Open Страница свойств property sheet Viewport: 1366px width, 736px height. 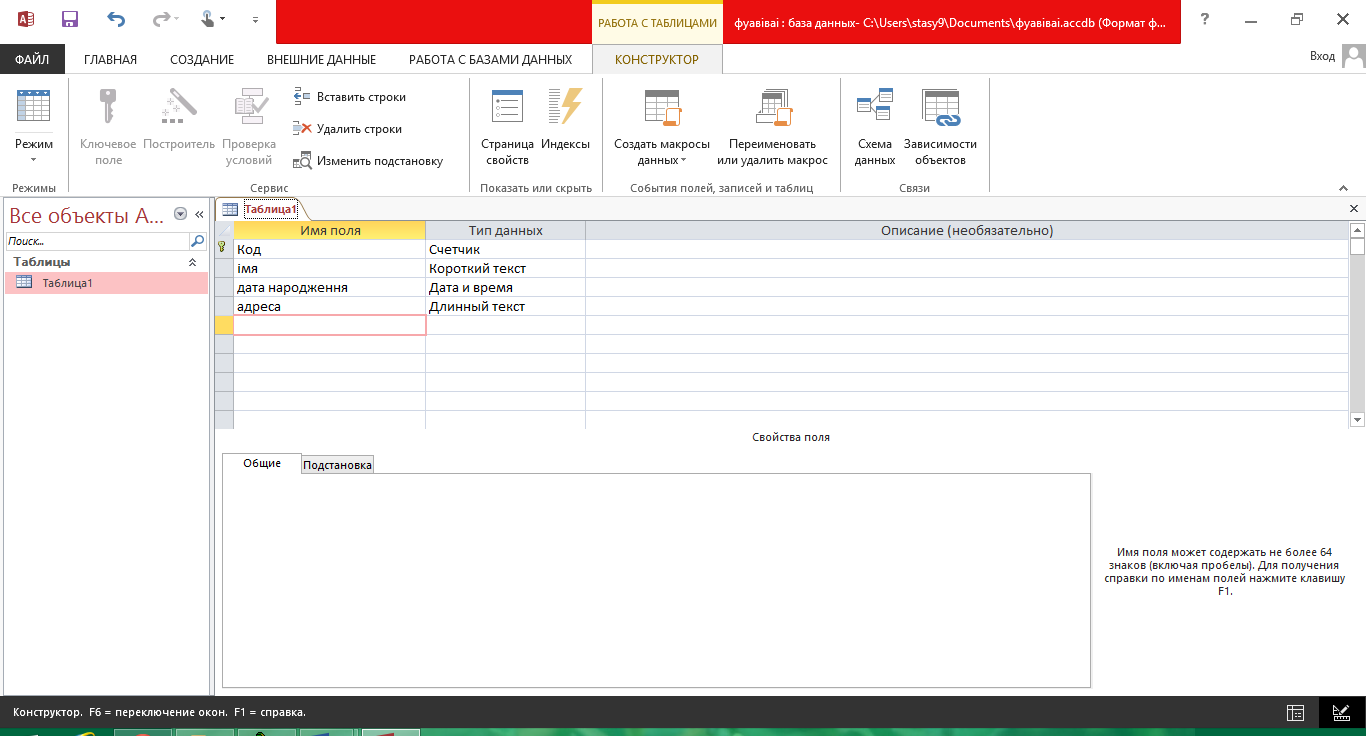(x=507, y=126)
